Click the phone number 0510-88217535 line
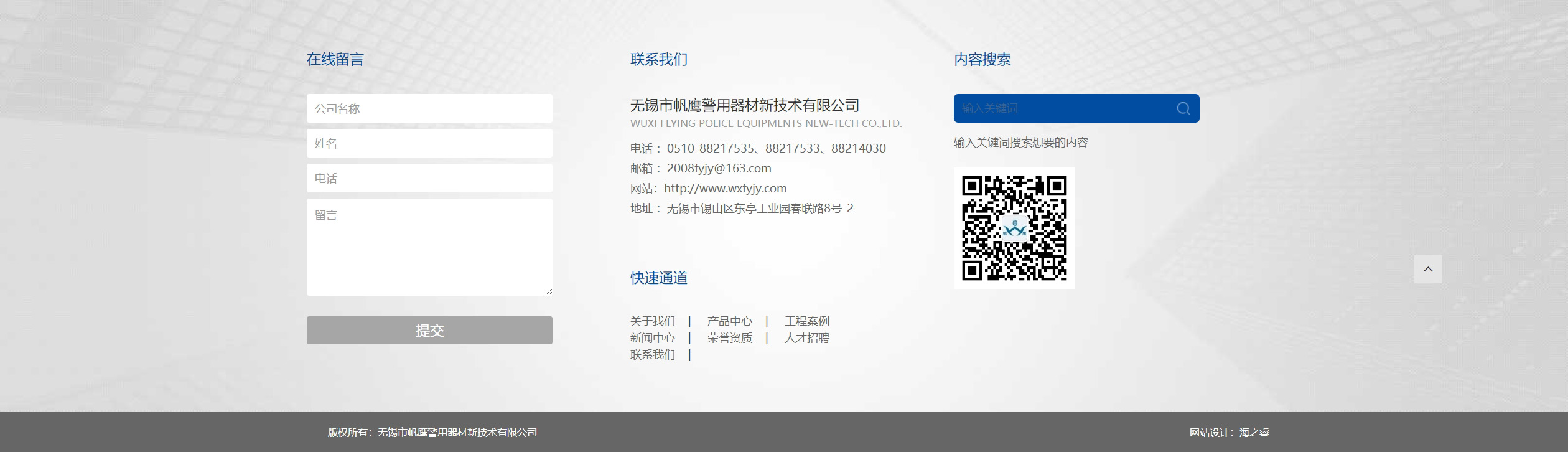1568x452 pixels. pyautogui.click(x=758, y=148)
